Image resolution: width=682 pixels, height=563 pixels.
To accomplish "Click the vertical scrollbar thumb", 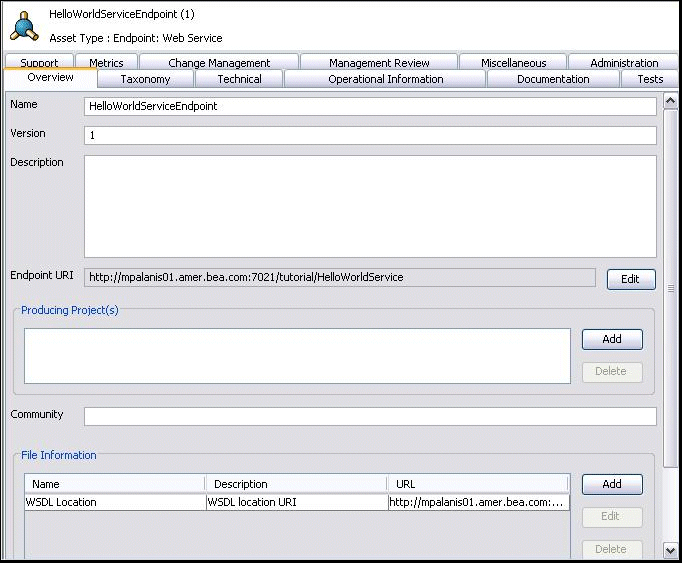I will point(670,288).
